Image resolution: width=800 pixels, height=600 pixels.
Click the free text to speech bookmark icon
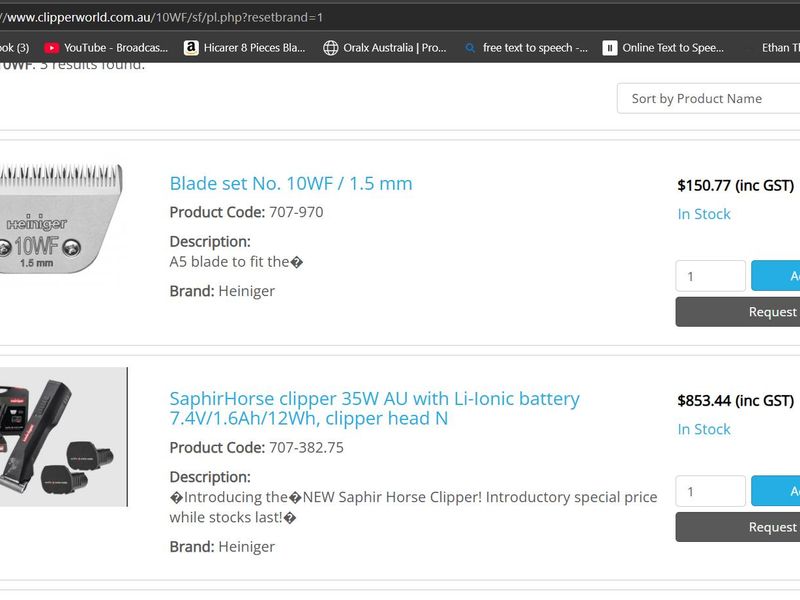click(471, 47)
